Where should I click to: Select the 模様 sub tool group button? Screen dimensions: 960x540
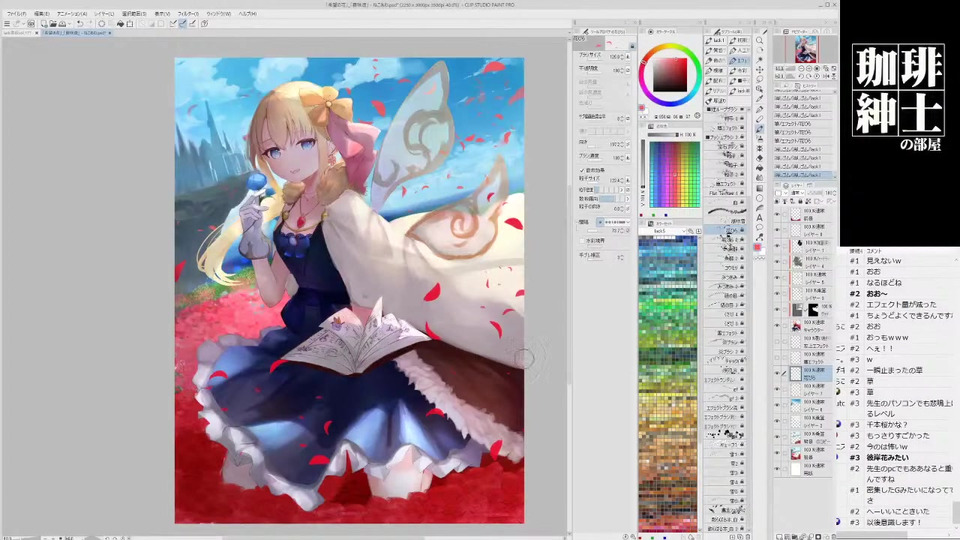click(715, 70)
